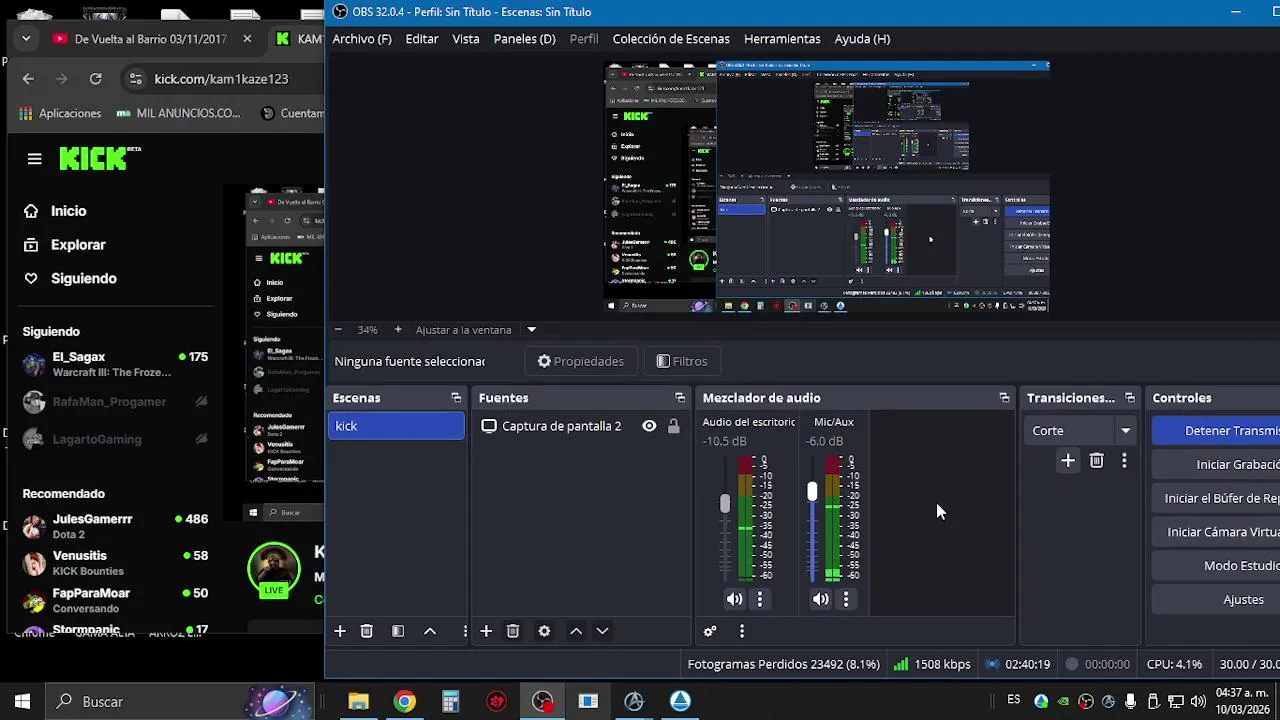1280x720 pixels.
Task: Open the Archivo (F) menu
Action: (x=362, y=39)
